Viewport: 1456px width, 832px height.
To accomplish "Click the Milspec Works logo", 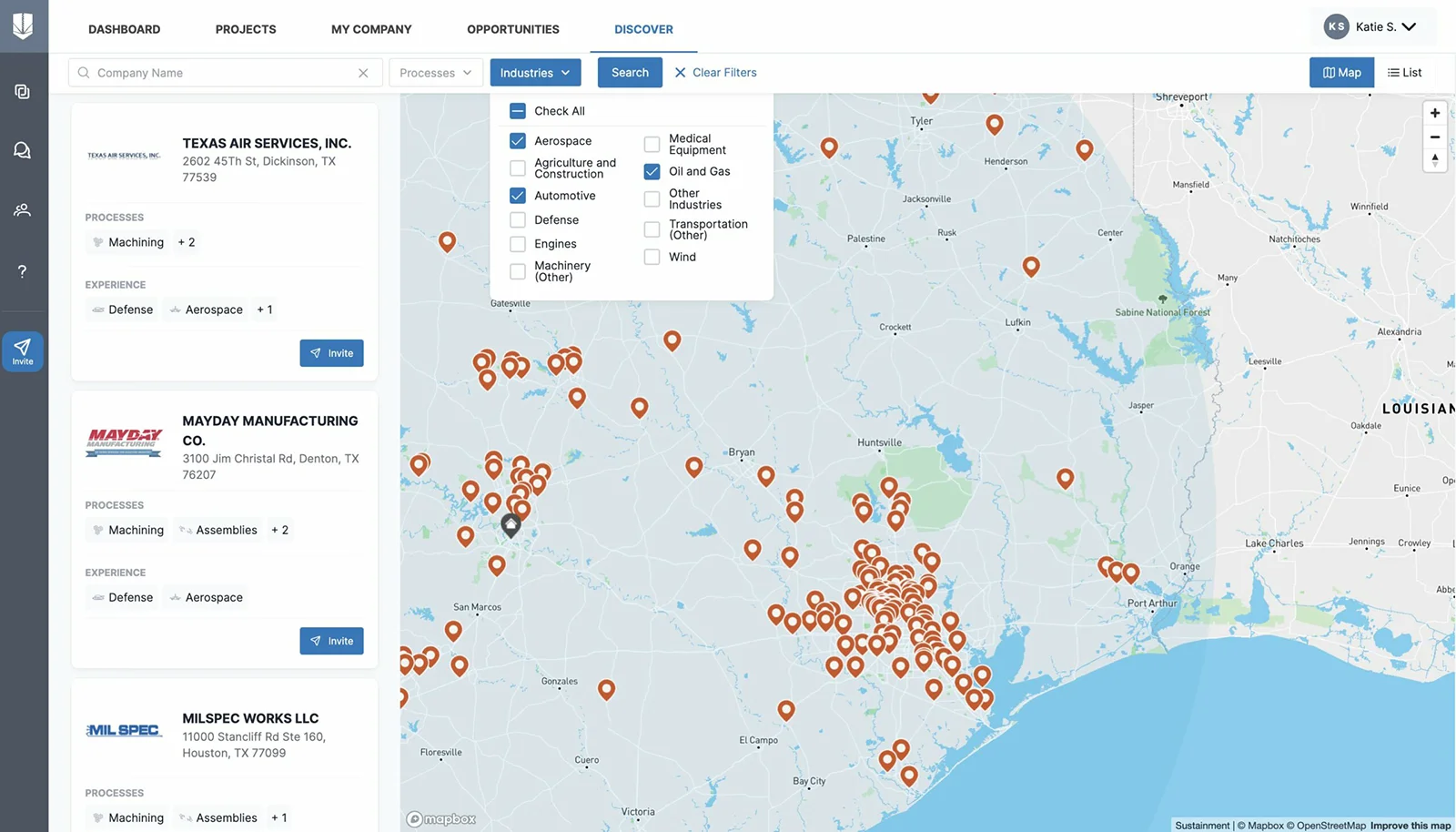I will click(124, 730).
